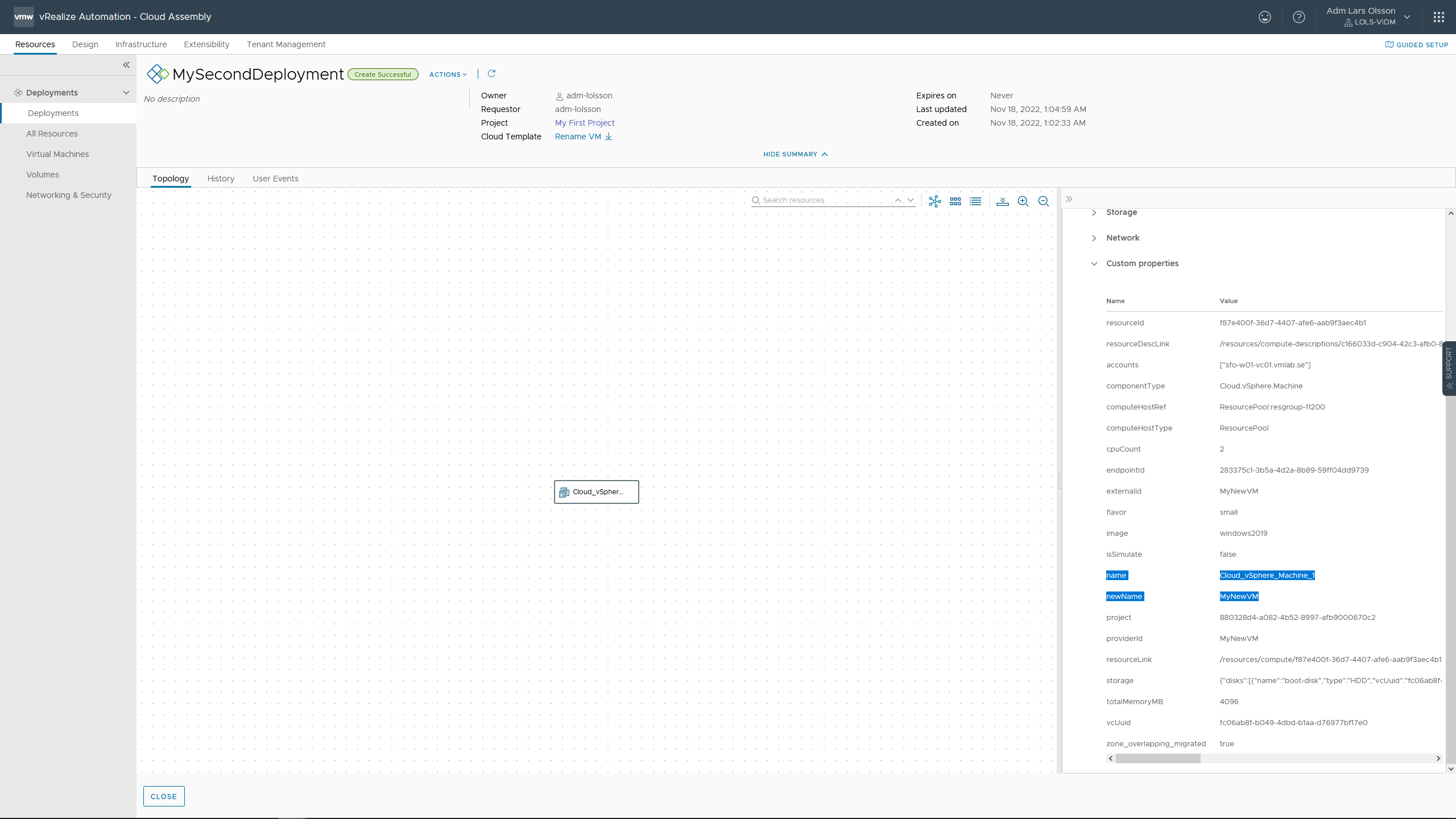Click the owner adm-lolsson

pos(589,96)
